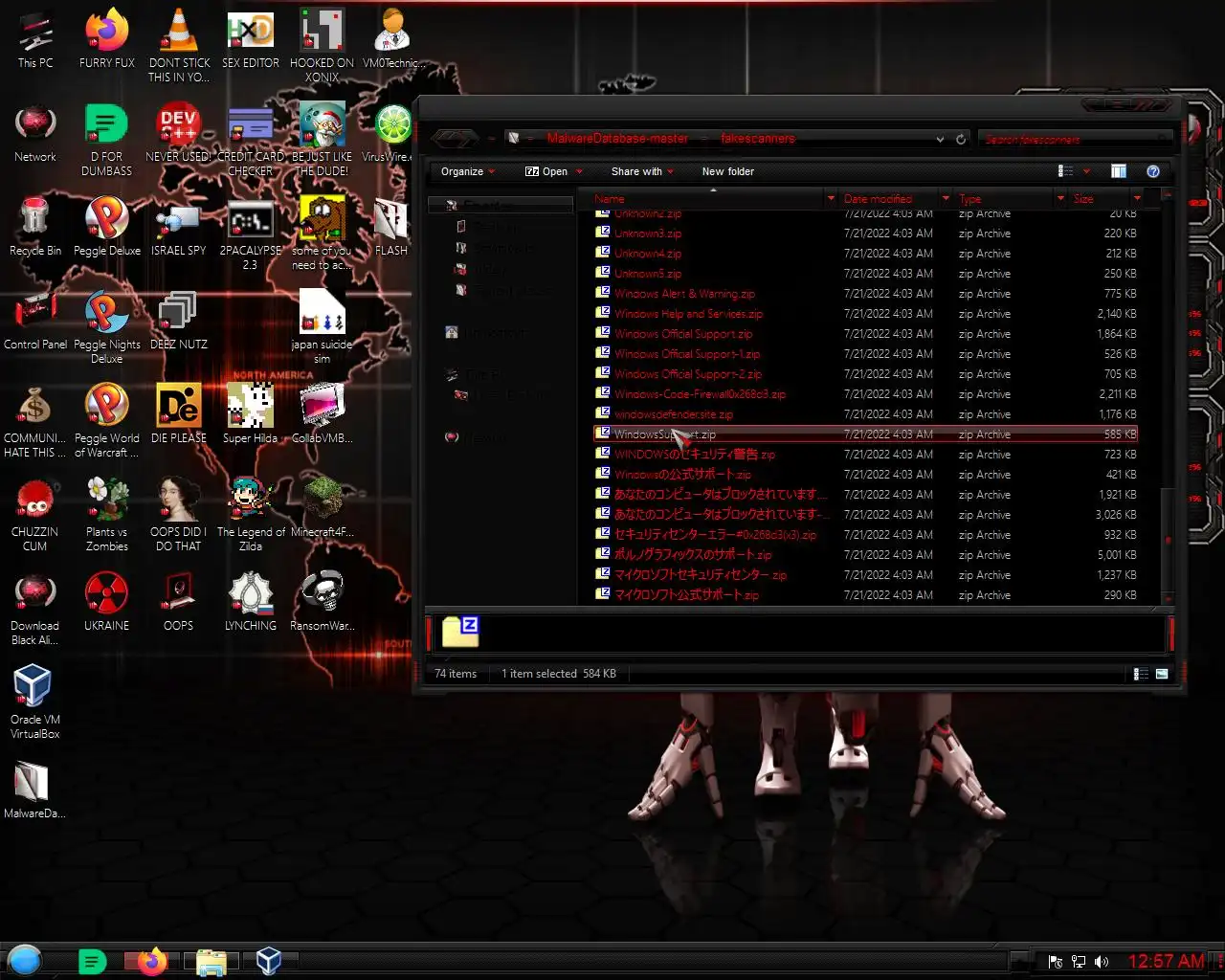Switch to details view in status bar

pos(1141,674)
